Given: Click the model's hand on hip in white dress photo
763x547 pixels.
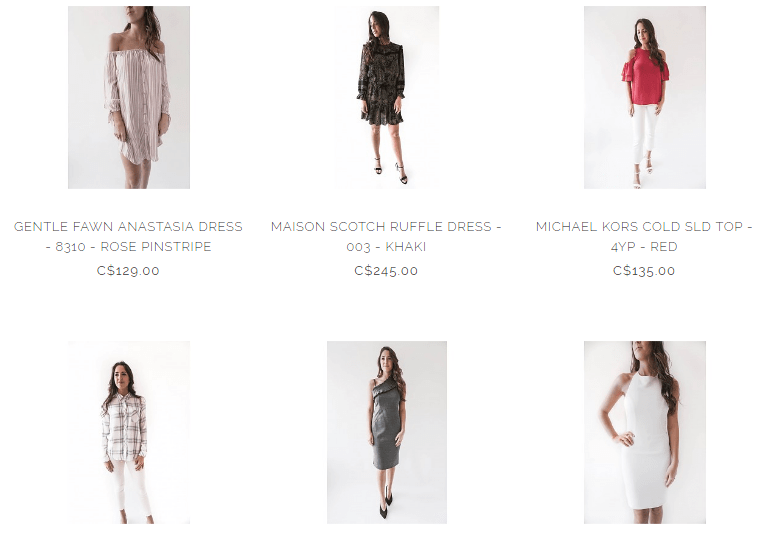Looking at the screenshot, I should coord(626,439).
